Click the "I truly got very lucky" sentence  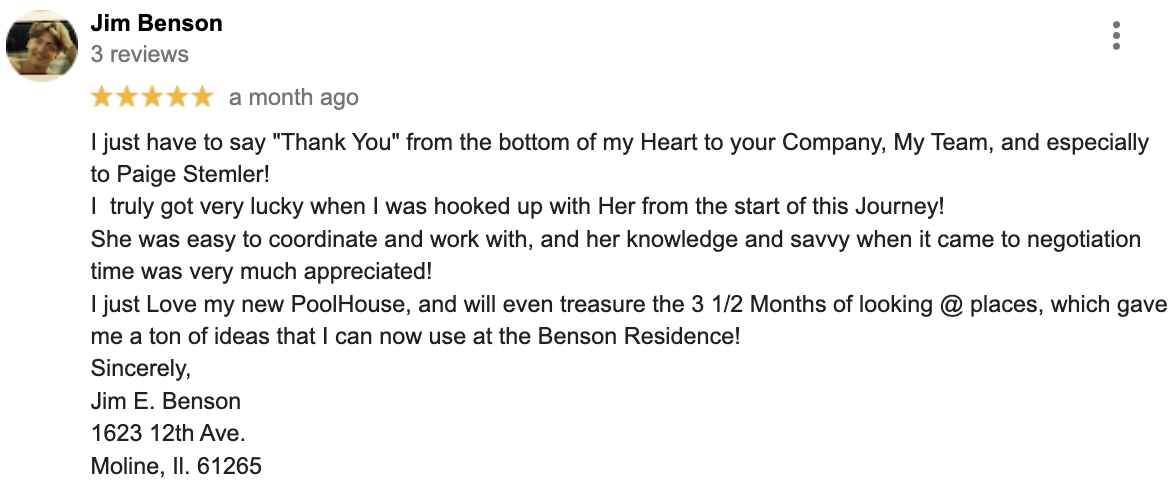[x=518, y=207]
